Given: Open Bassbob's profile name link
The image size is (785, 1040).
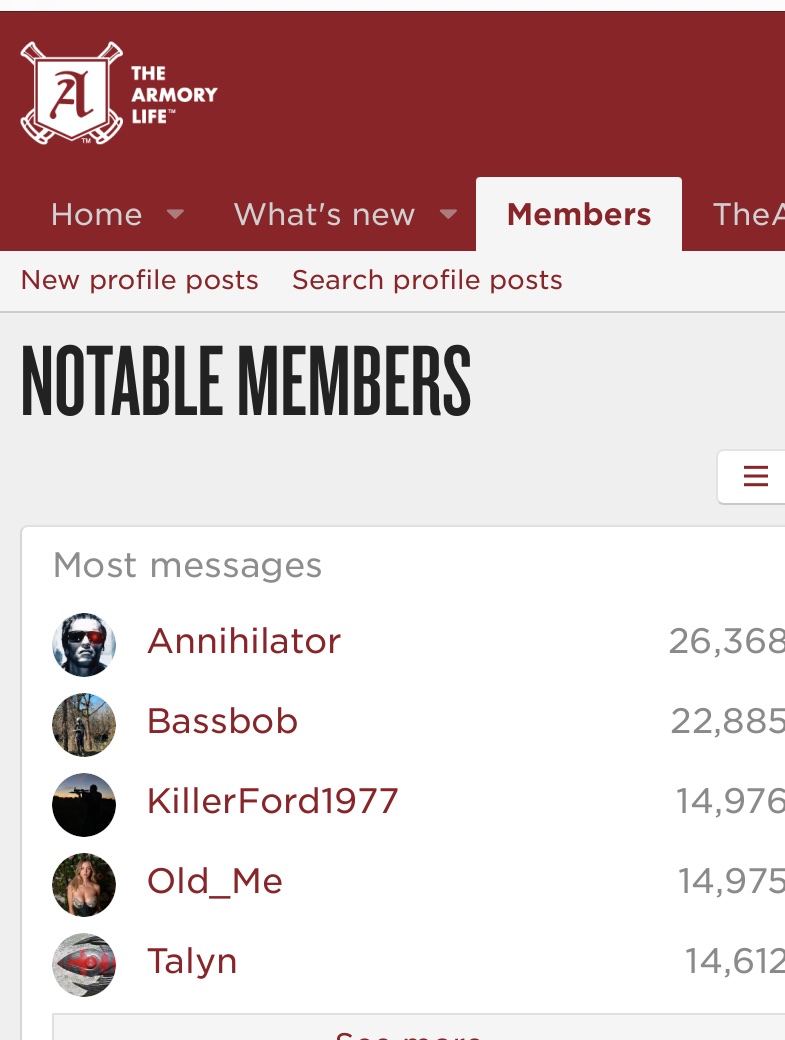Looking at the screenshot, I should click(222, 721).
